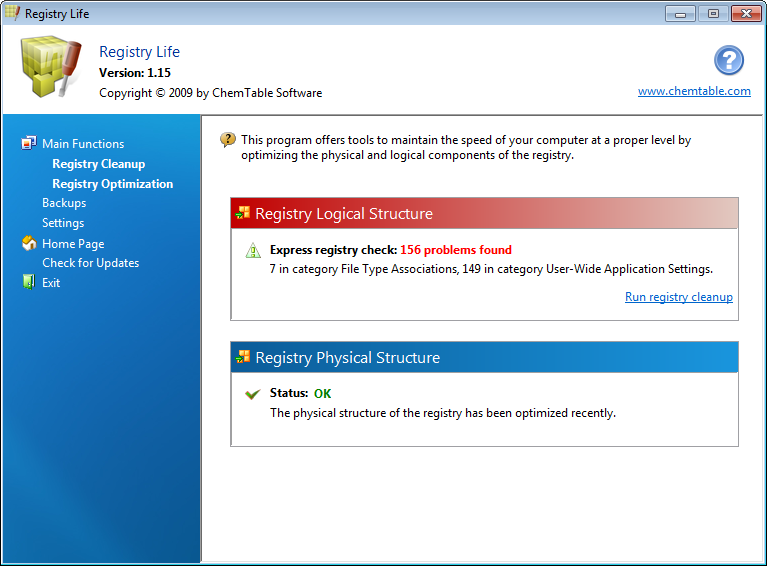Choose Check for Updates
The width and height of the screenshot is (767, 566).
click(x=90, y=263)
